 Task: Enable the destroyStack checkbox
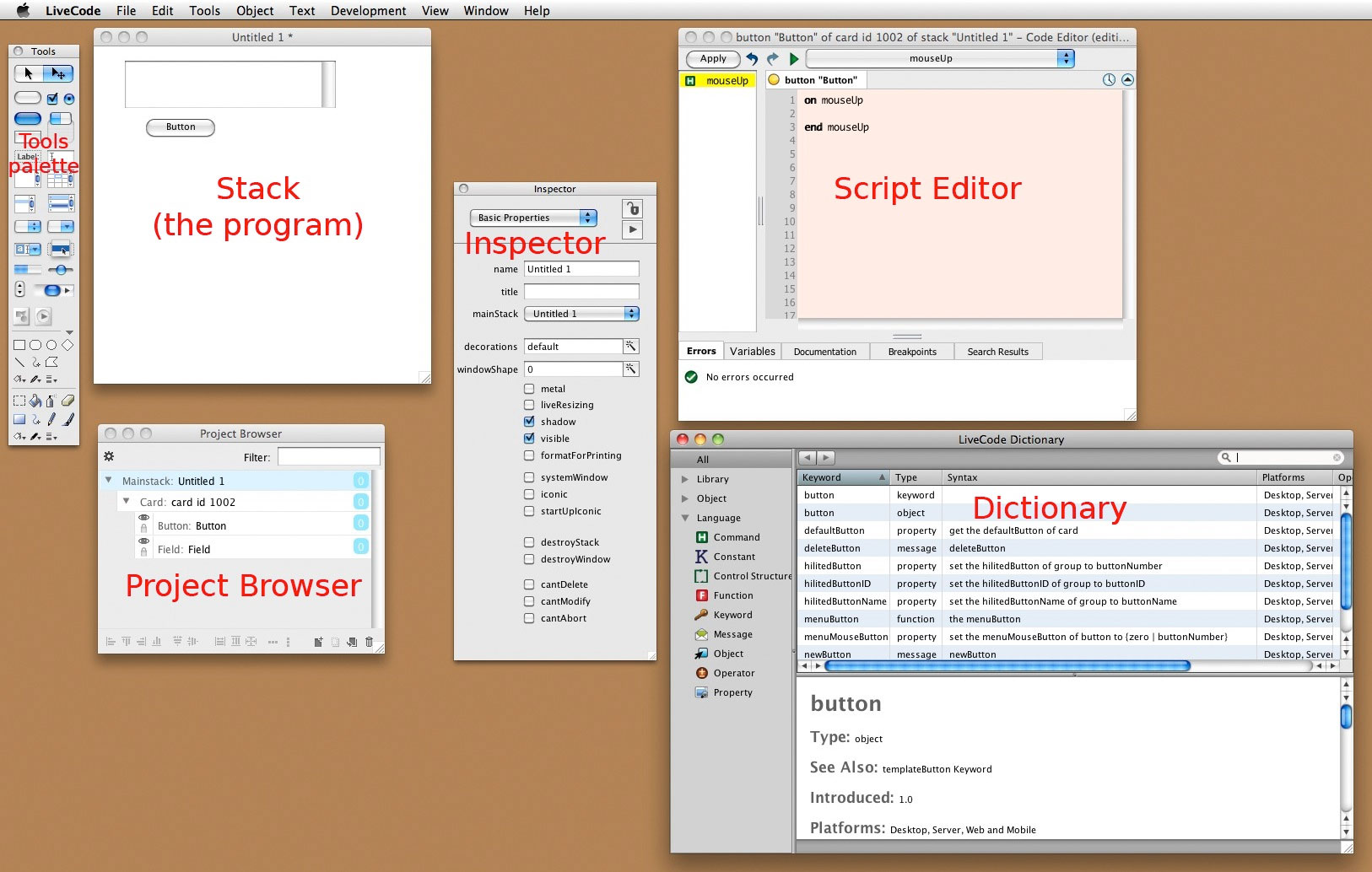[529, 542]
